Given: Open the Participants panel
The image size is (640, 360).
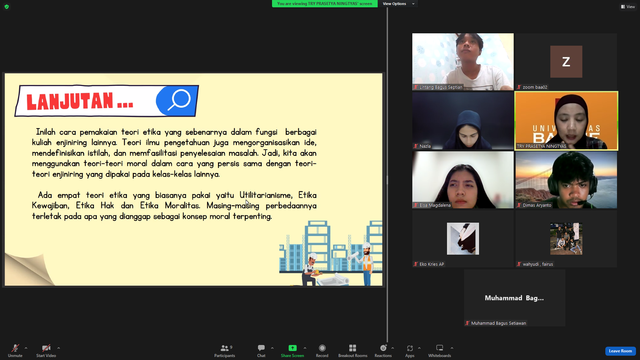Looking at the screenshot, I should pyautogui.click(x=224, y=350).
